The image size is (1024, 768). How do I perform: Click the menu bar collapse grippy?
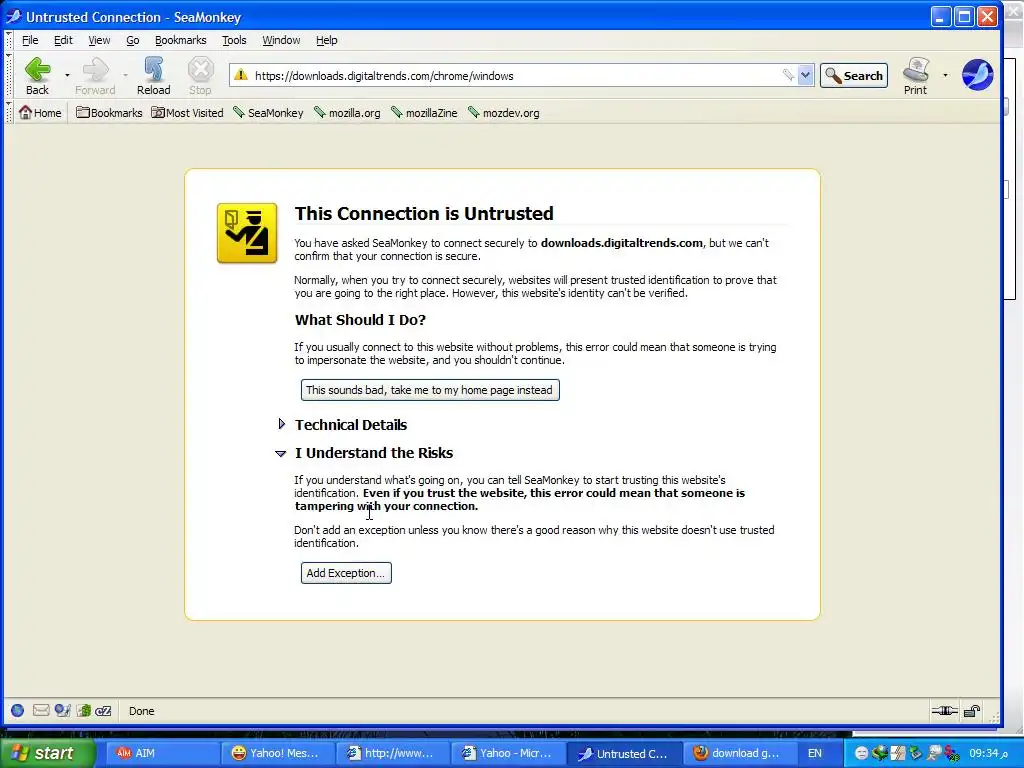pos(8,40)
